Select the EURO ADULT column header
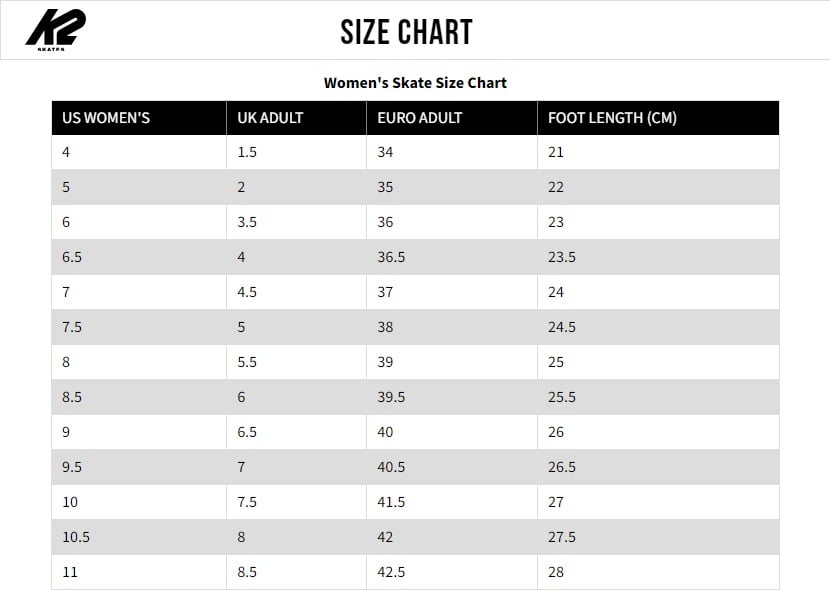Screen dimensions: 830x605 420,118
